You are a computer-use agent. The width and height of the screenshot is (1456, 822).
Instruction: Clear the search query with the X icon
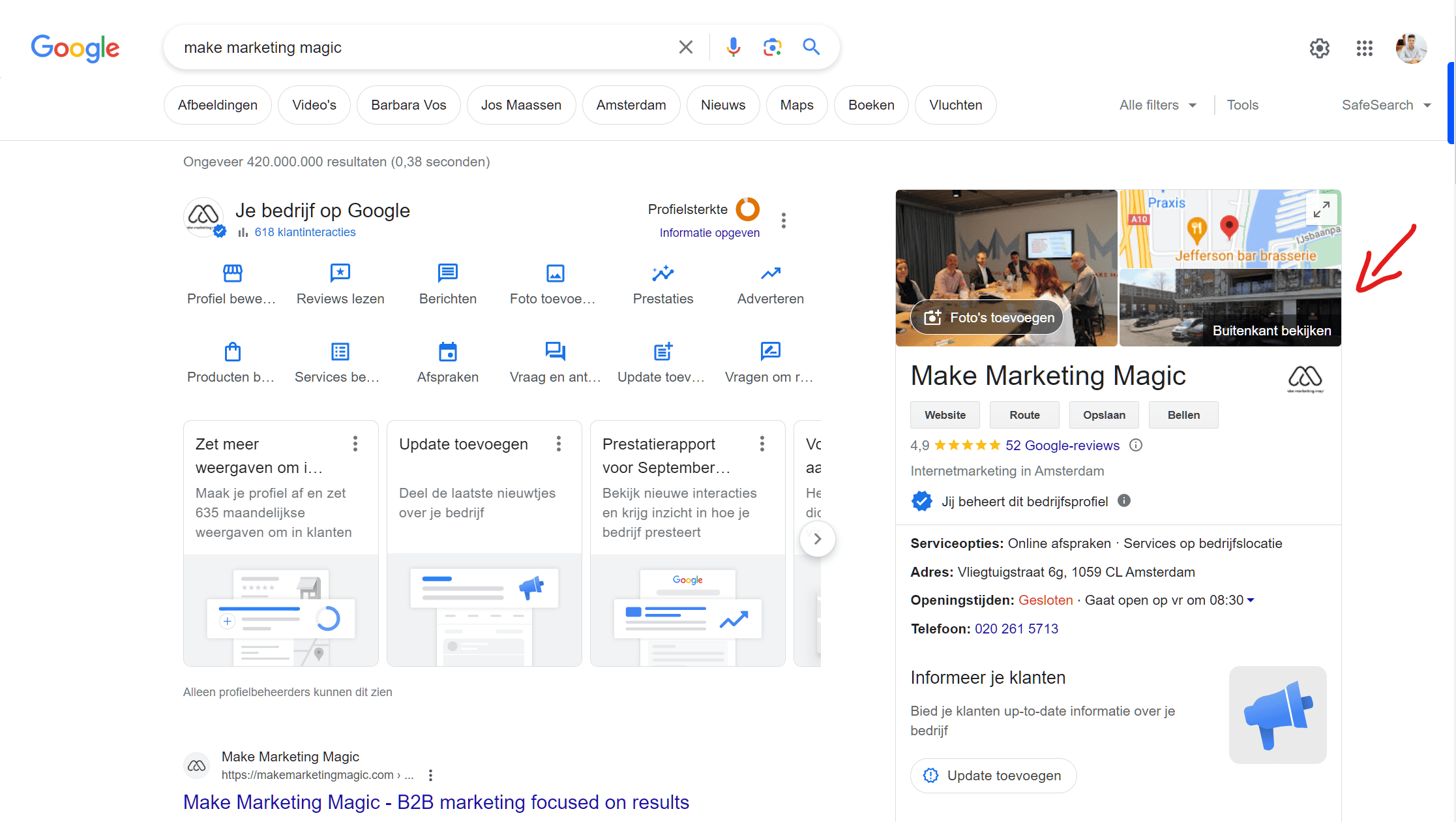coord(685,47)
